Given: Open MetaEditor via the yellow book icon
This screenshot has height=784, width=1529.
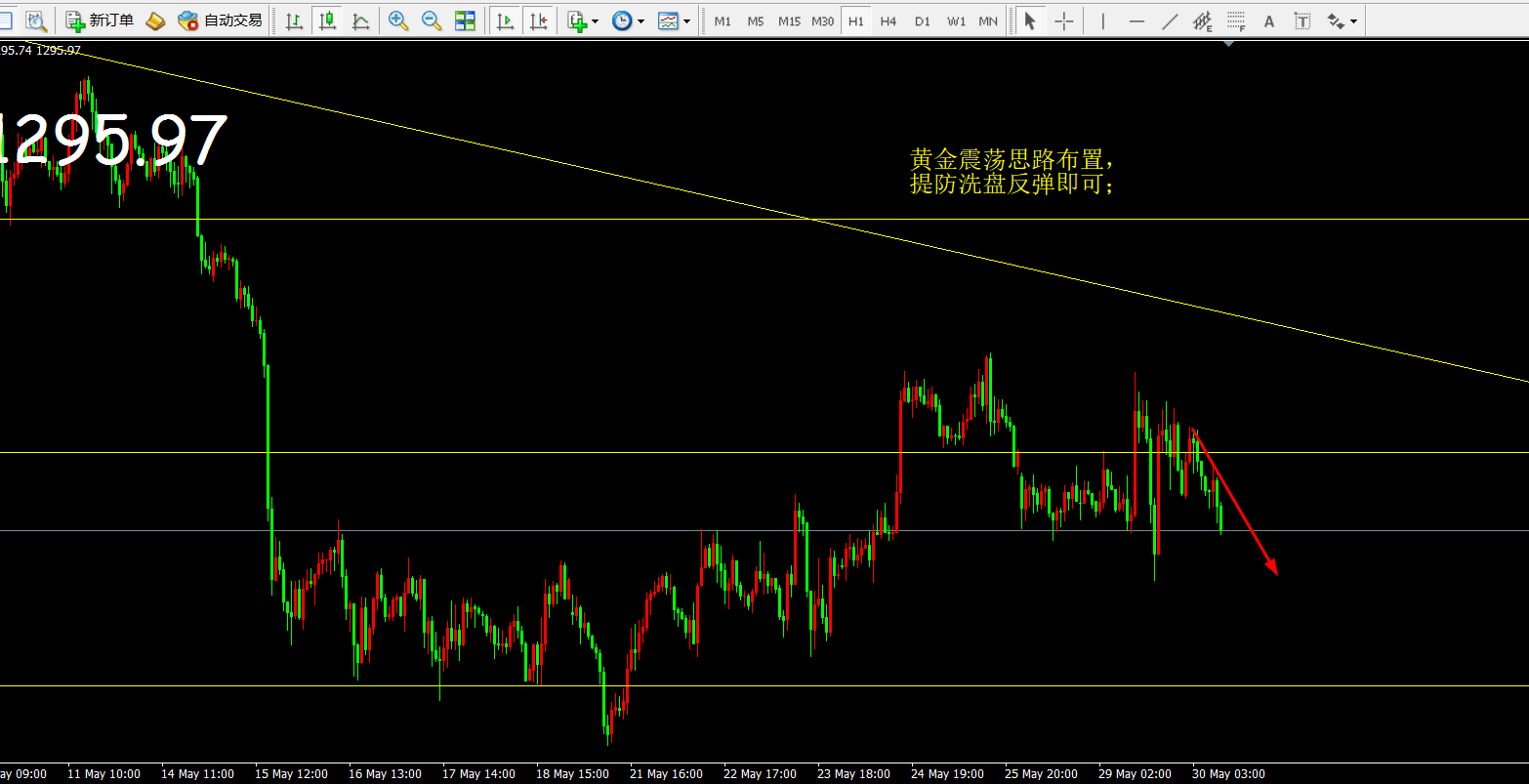Looking at the screenshot, I should point(154,20).
